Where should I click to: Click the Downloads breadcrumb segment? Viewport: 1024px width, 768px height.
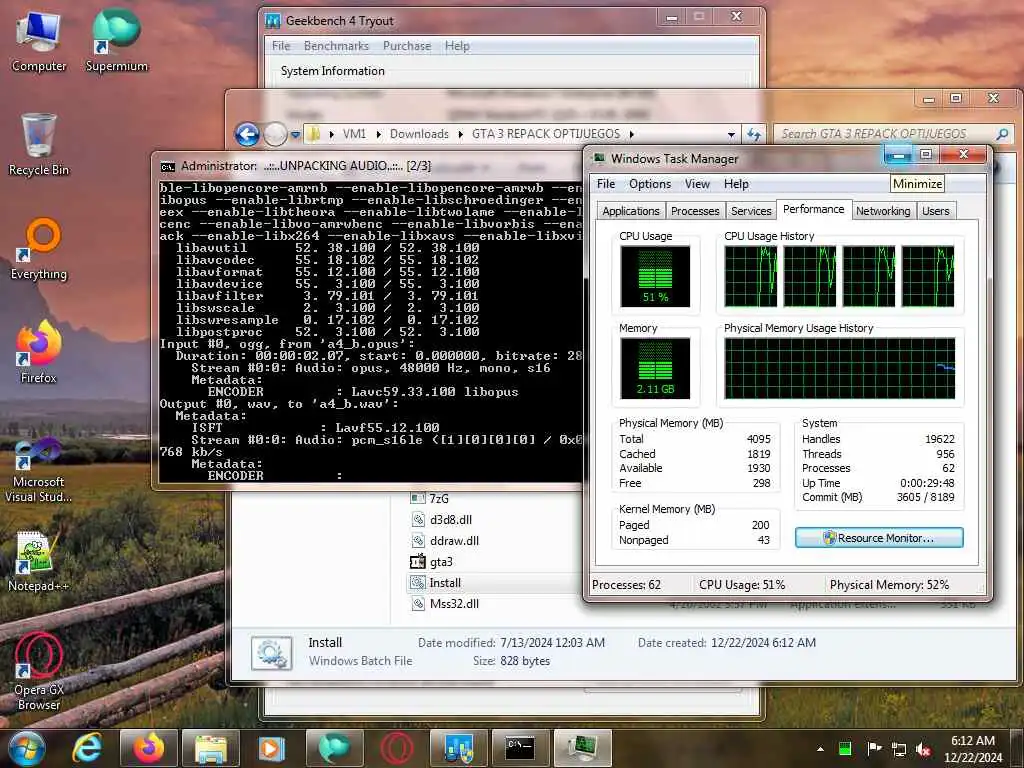point(419,134)
